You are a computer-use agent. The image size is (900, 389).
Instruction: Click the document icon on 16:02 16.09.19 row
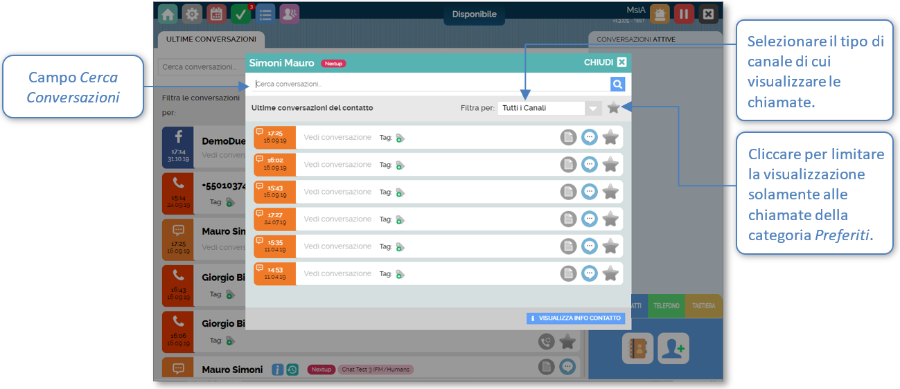[568, 165]
